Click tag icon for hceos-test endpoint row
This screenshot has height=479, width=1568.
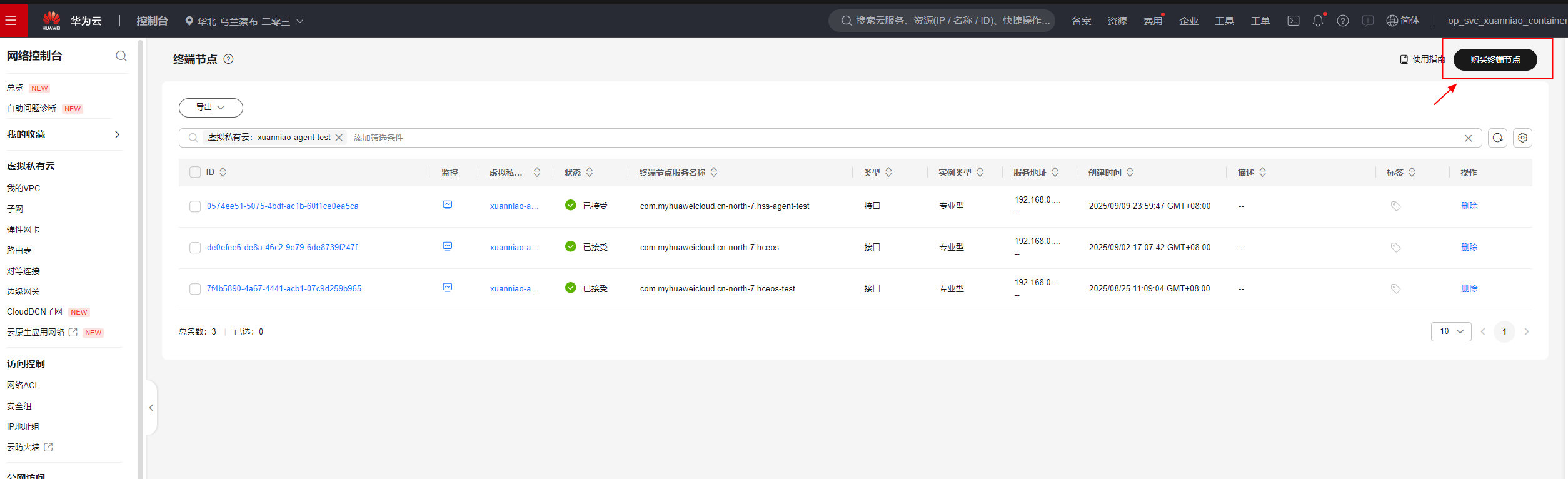pos(1395,288)
